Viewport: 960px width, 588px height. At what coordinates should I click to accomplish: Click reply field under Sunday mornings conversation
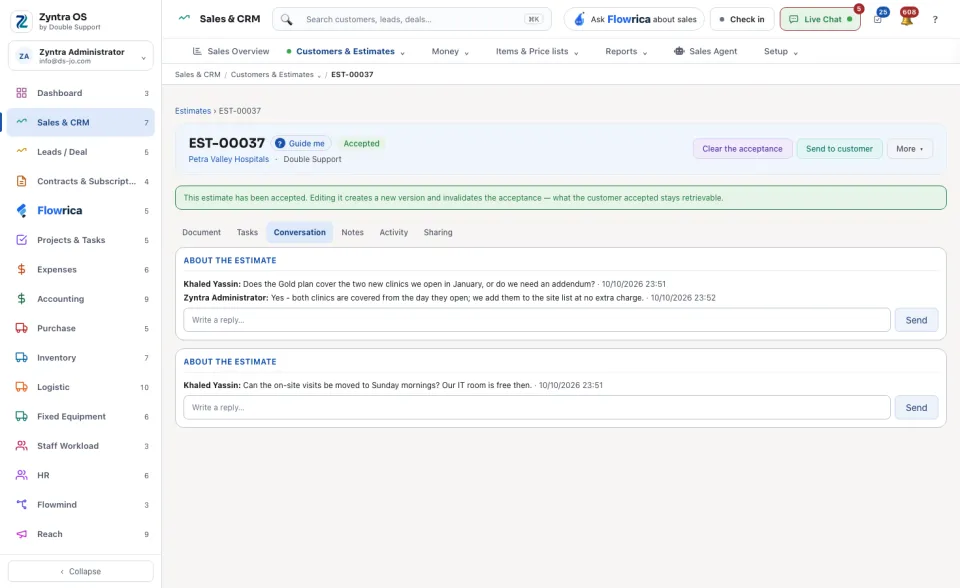click(536, 408)
